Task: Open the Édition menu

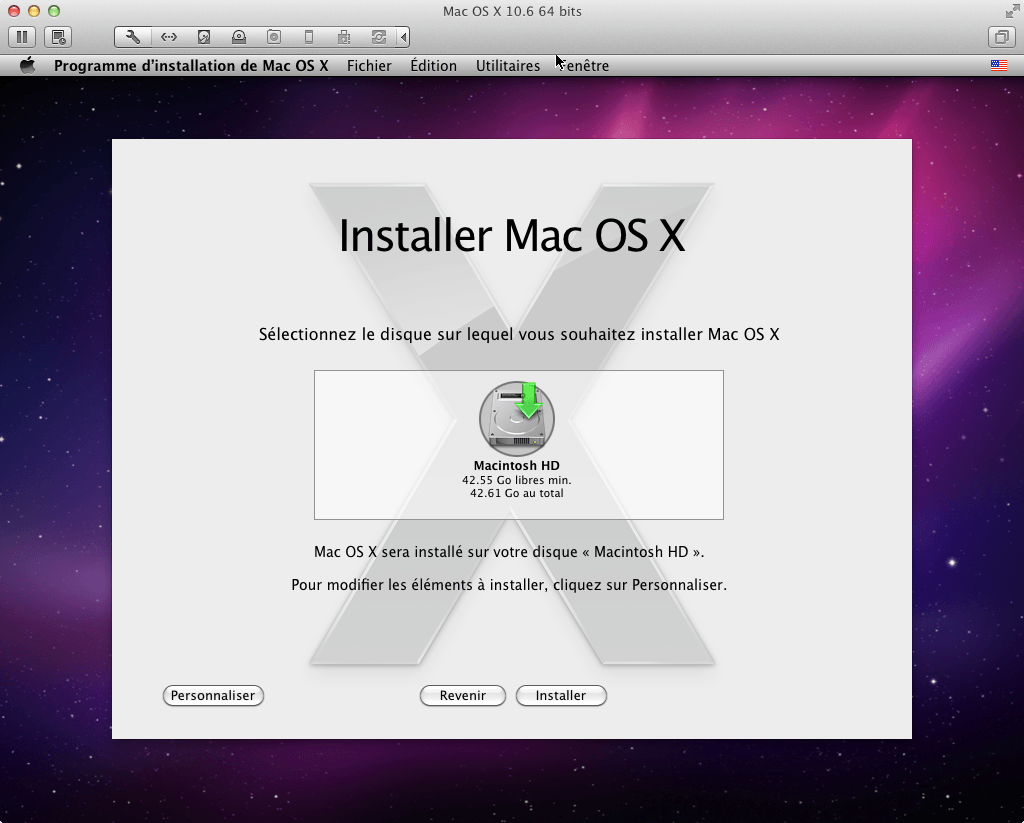Action: click(433, 66)
